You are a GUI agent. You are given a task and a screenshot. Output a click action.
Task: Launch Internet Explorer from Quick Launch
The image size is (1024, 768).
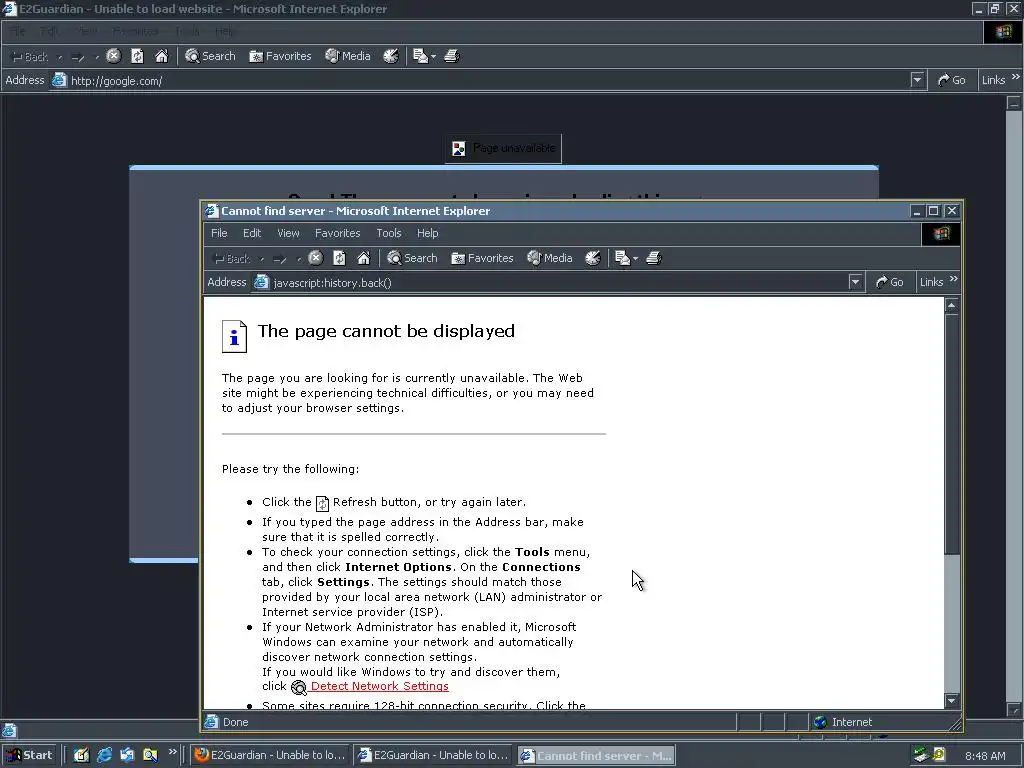(104, 755)
